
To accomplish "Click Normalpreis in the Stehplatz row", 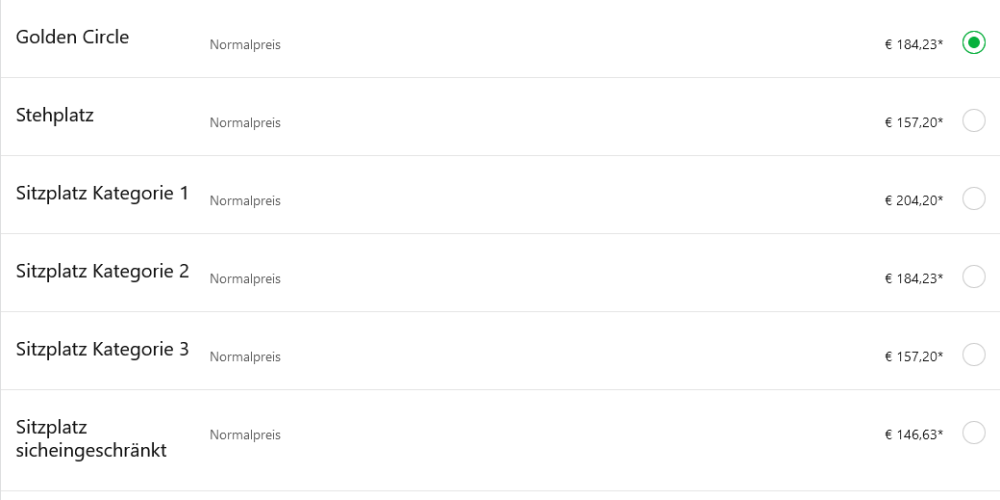I will [245, 123].
